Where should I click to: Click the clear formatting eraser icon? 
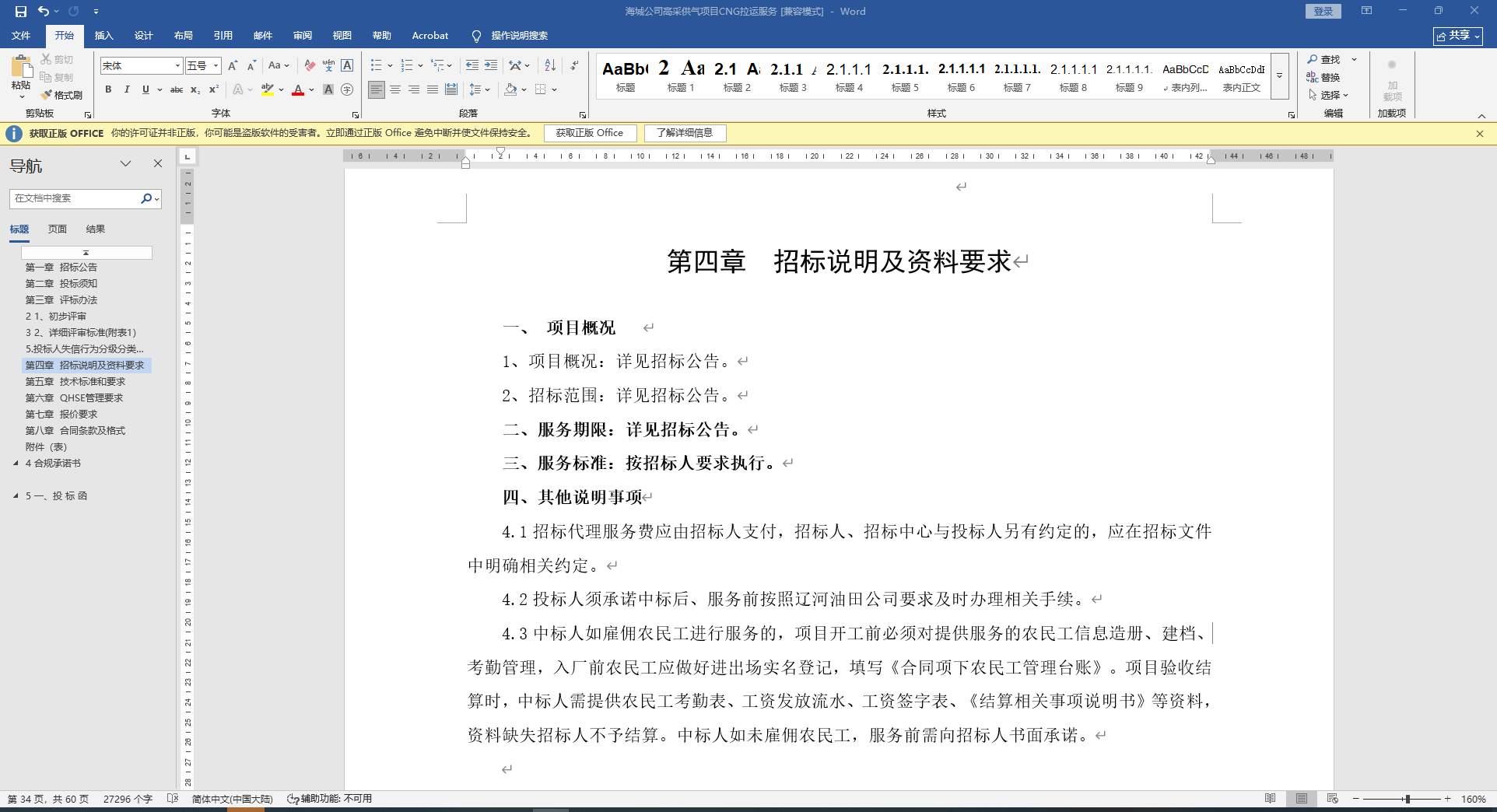tap(310, 65)
